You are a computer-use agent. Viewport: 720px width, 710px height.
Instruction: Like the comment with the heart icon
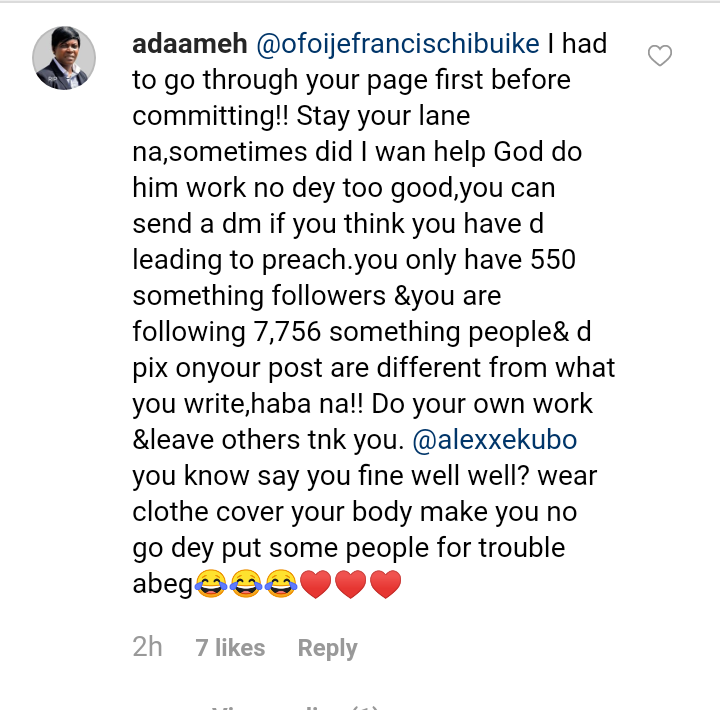tap(660, 56)
